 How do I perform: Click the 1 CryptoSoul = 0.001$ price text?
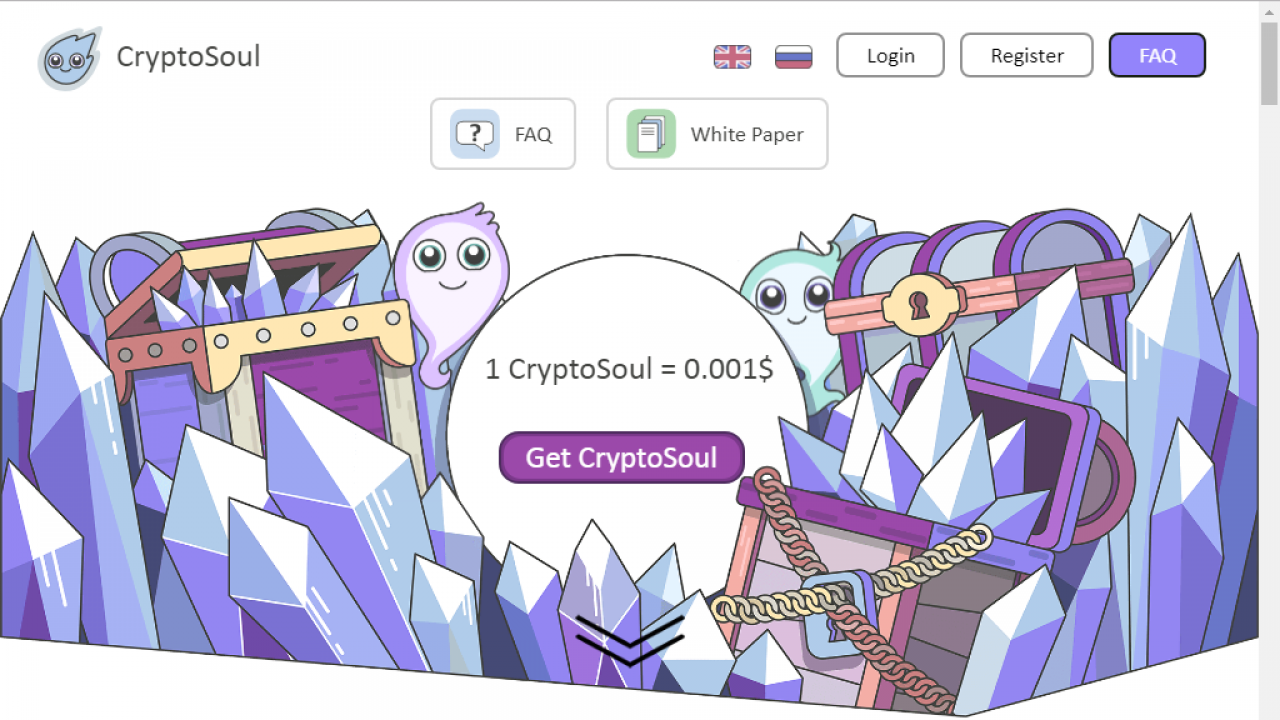[x=629, y=369]
